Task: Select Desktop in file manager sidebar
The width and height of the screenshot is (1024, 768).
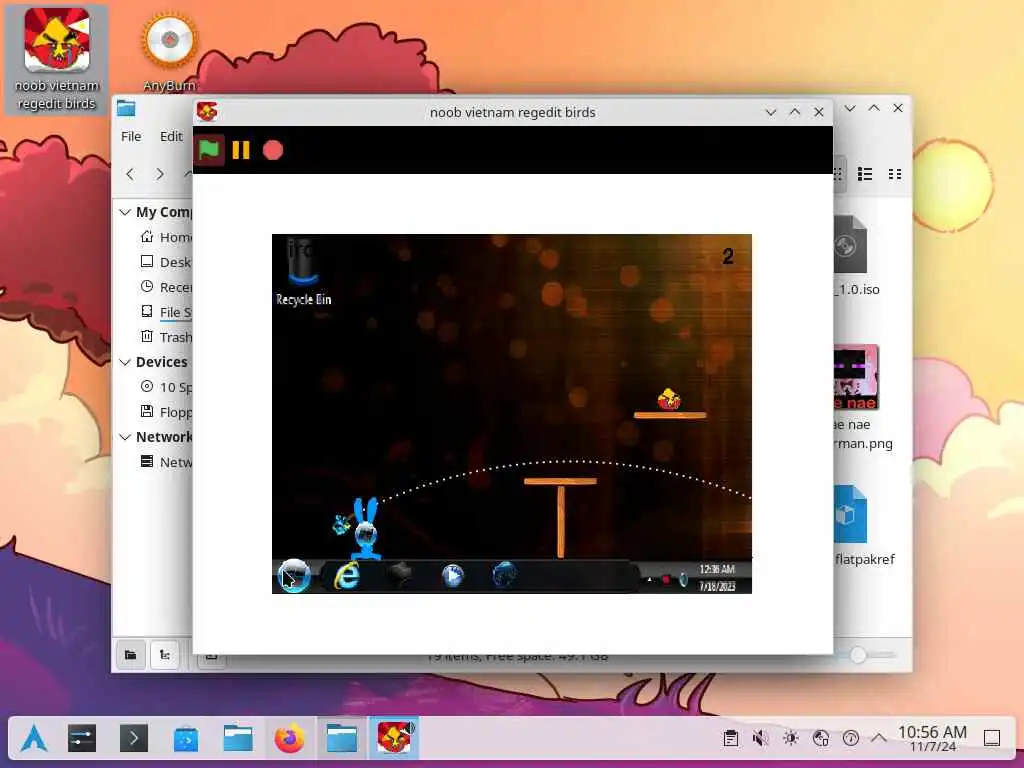Action: (166, 262)
